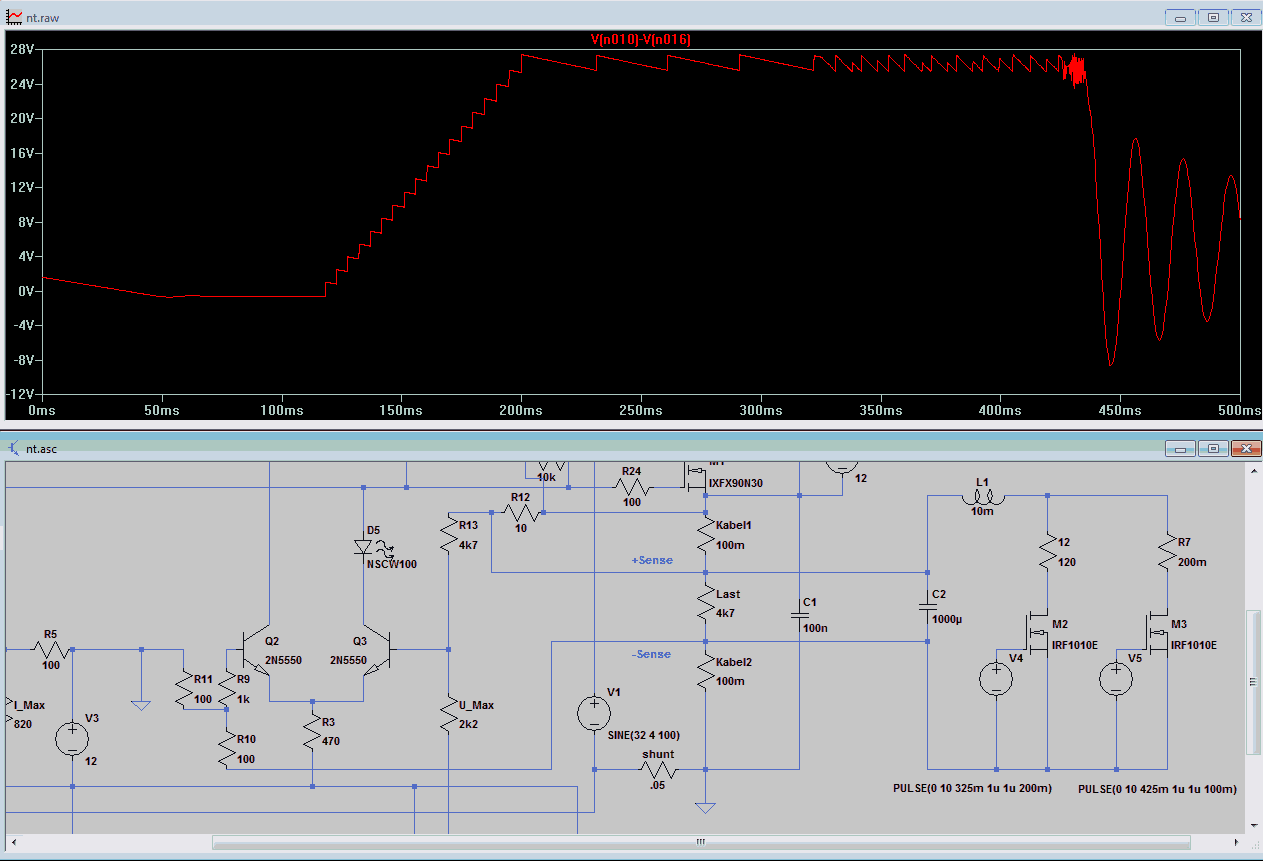Select the Last 4k7 load resistor symbol
The height and width of the screenshot is (861, 1263).
tap(706, 603)
